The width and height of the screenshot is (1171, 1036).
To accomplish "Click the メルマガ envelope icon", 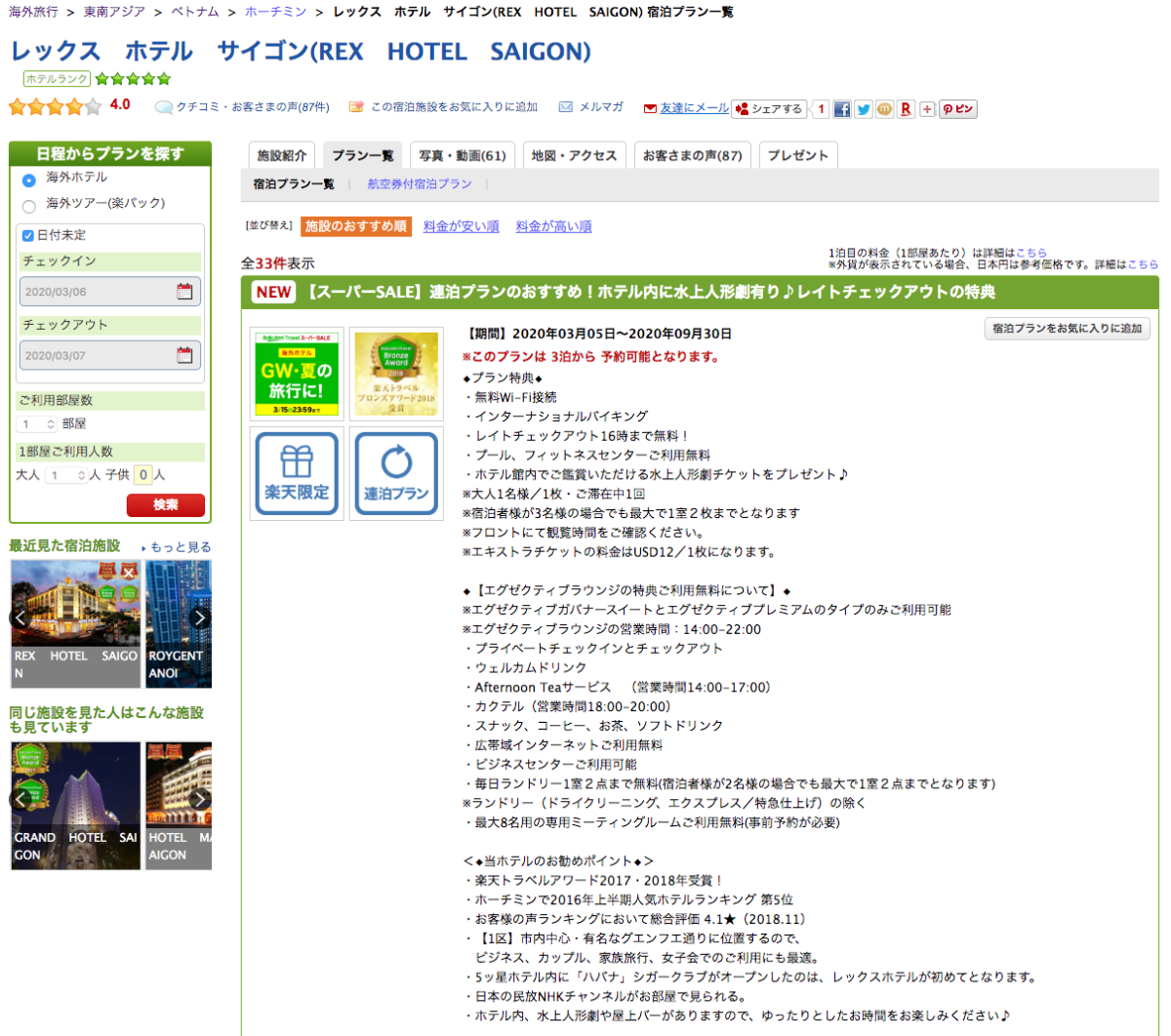I will [566, 107].
